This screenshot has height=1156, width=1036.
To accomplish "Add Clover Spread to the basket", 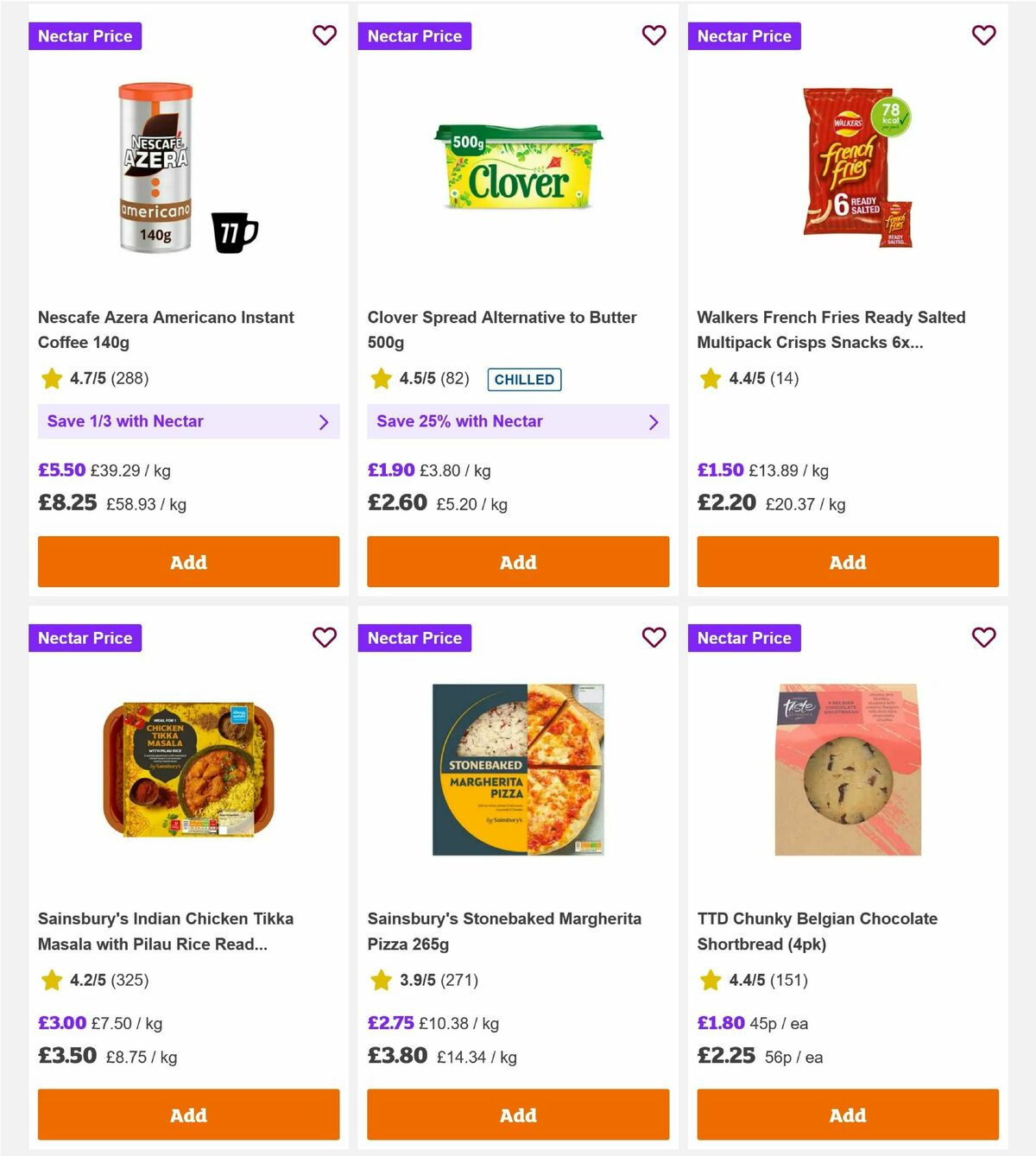I will pos(518,561).
